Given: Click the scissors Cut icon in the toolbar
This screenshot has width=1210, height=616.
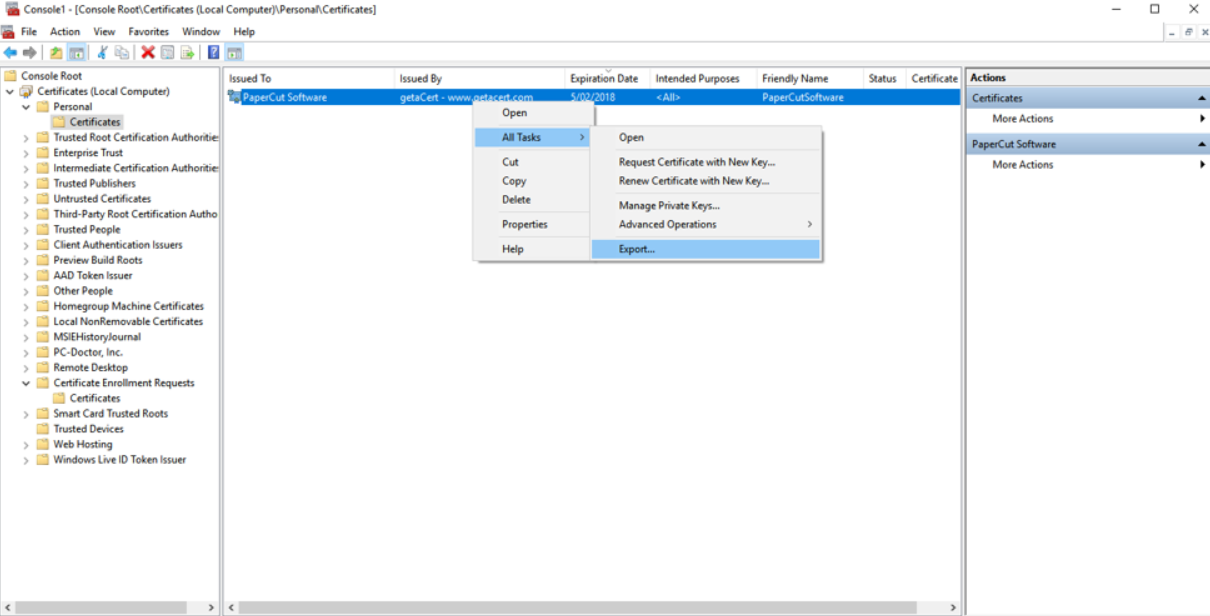Looking at the screenshot, I should (x=102, y=53).
